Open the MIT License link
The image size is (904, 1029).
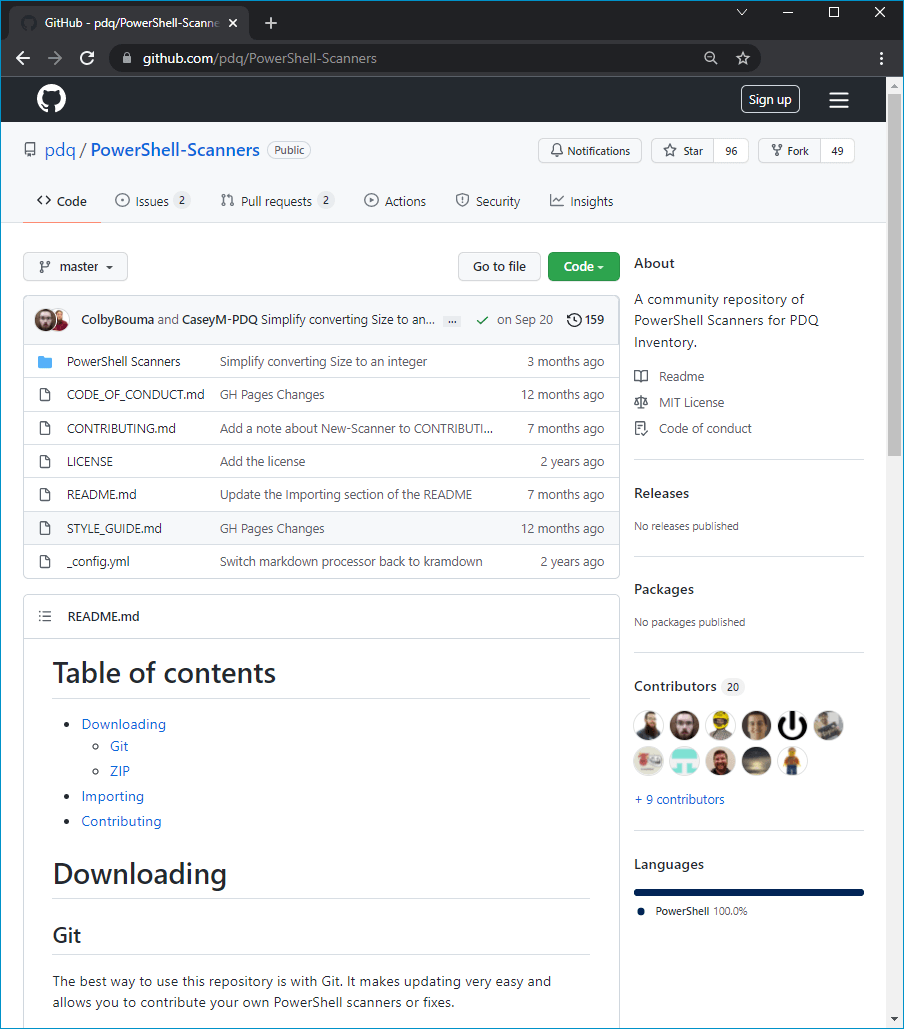click(691, 402)
